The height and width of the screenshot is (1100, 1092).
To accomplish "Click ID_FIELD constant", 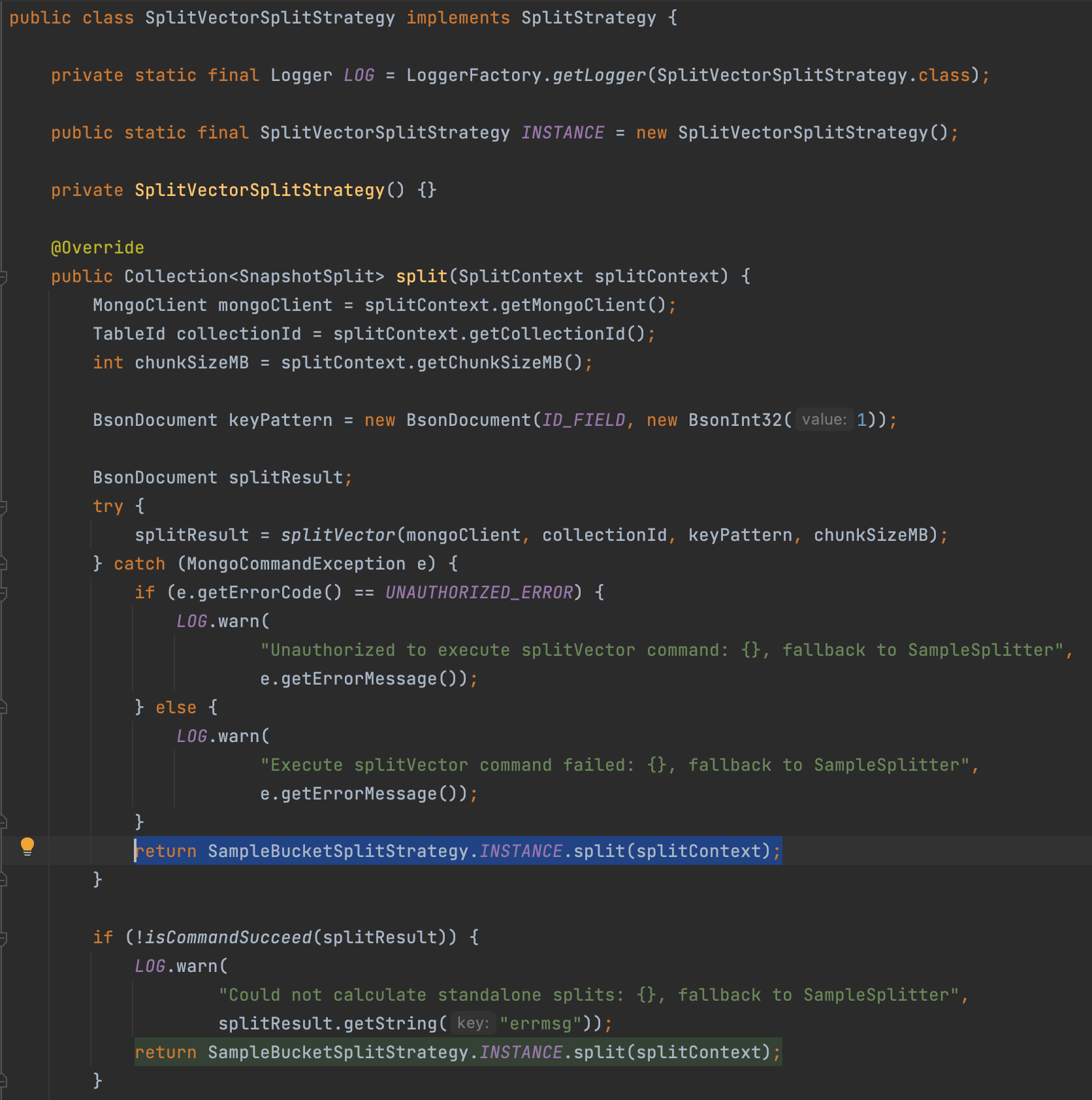I will [583, 420].
